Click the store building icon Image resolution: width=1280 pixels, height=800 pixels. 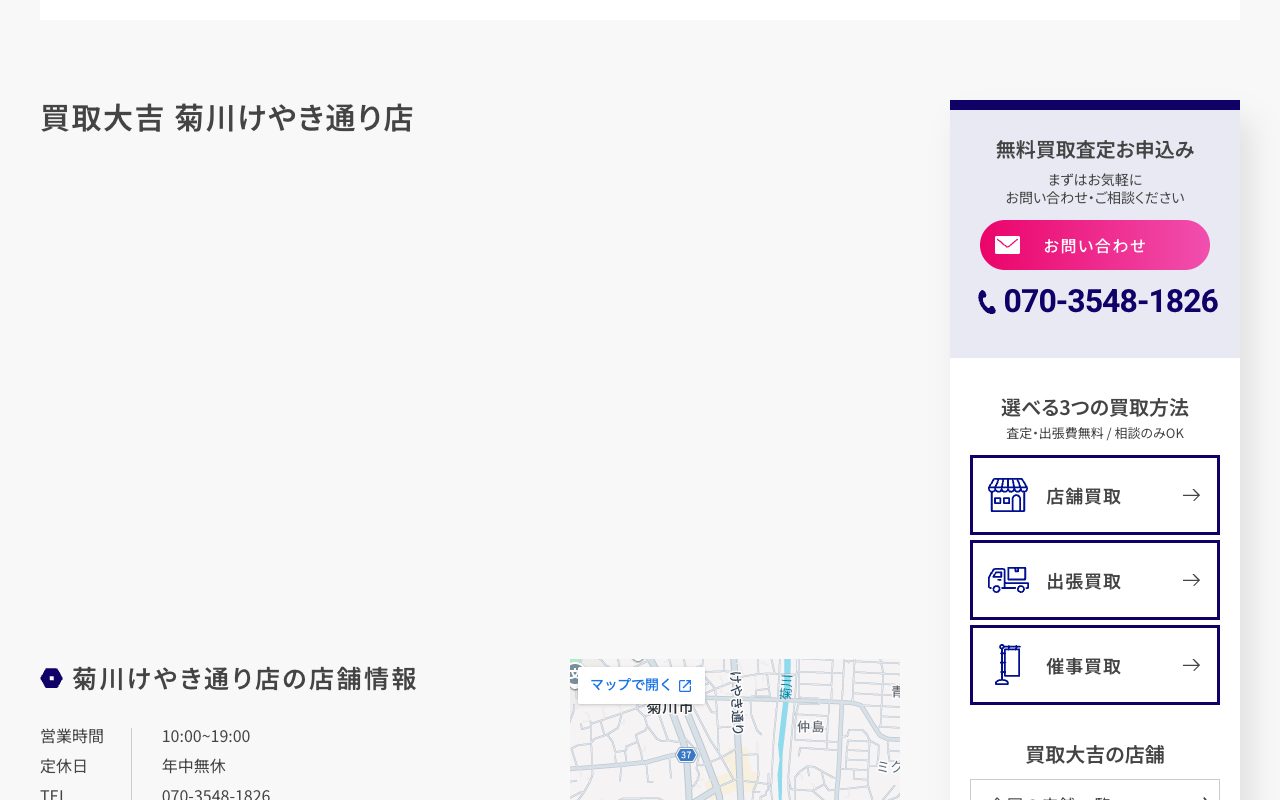coord(1008,495)
